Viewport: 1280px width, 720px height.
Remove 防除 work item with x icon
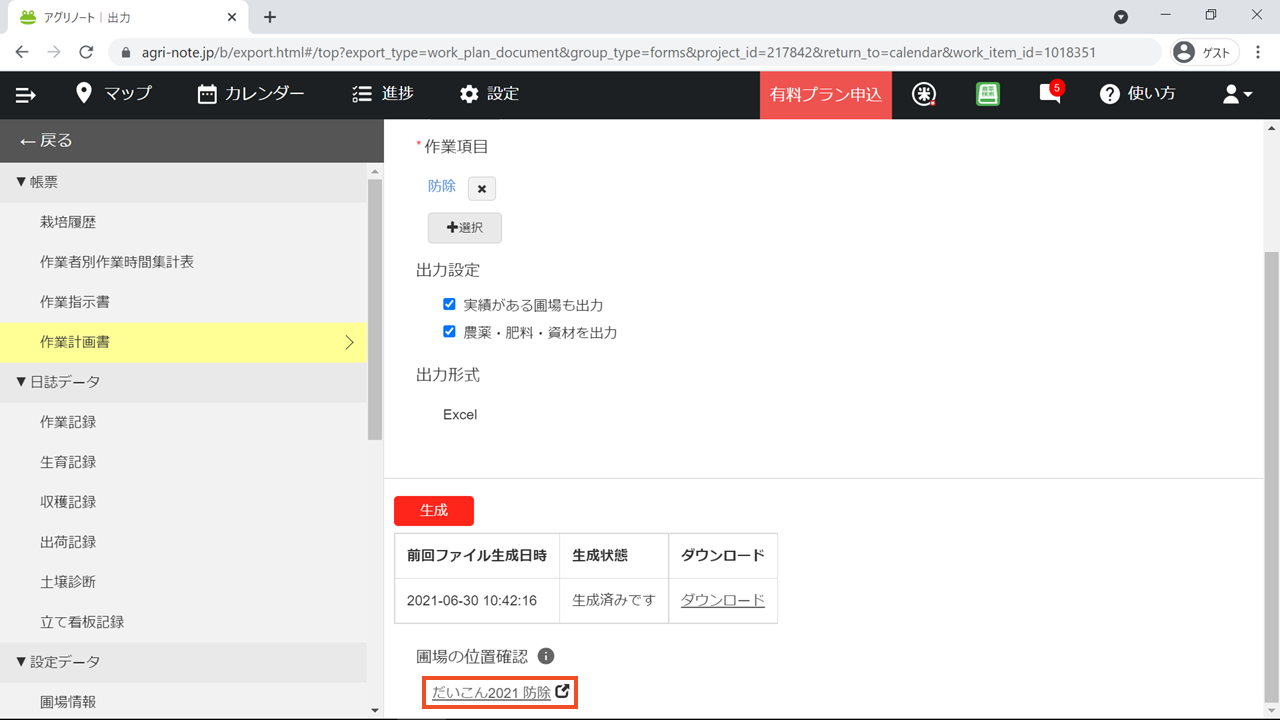pos(481,188)
